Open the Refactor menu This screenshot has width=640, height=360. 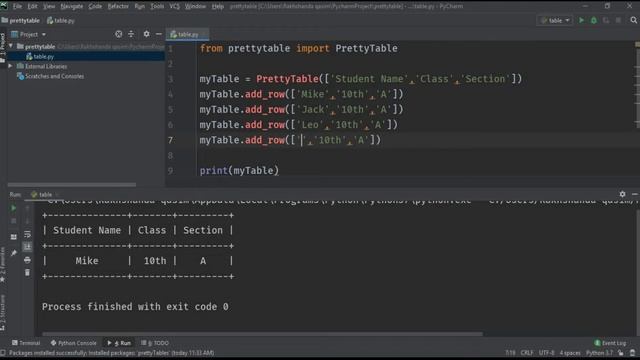118,6
